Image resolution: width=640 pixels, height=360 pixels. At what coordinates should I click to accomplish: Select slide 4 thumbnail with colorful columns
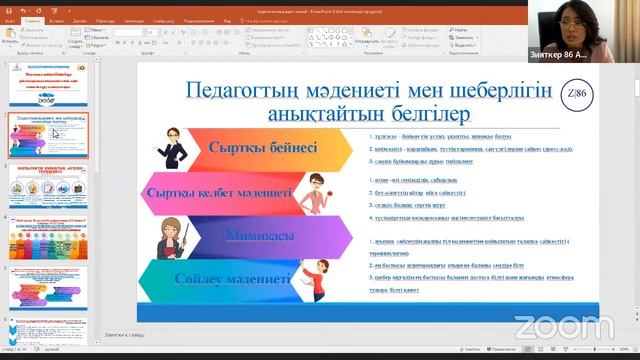point(48,238)
